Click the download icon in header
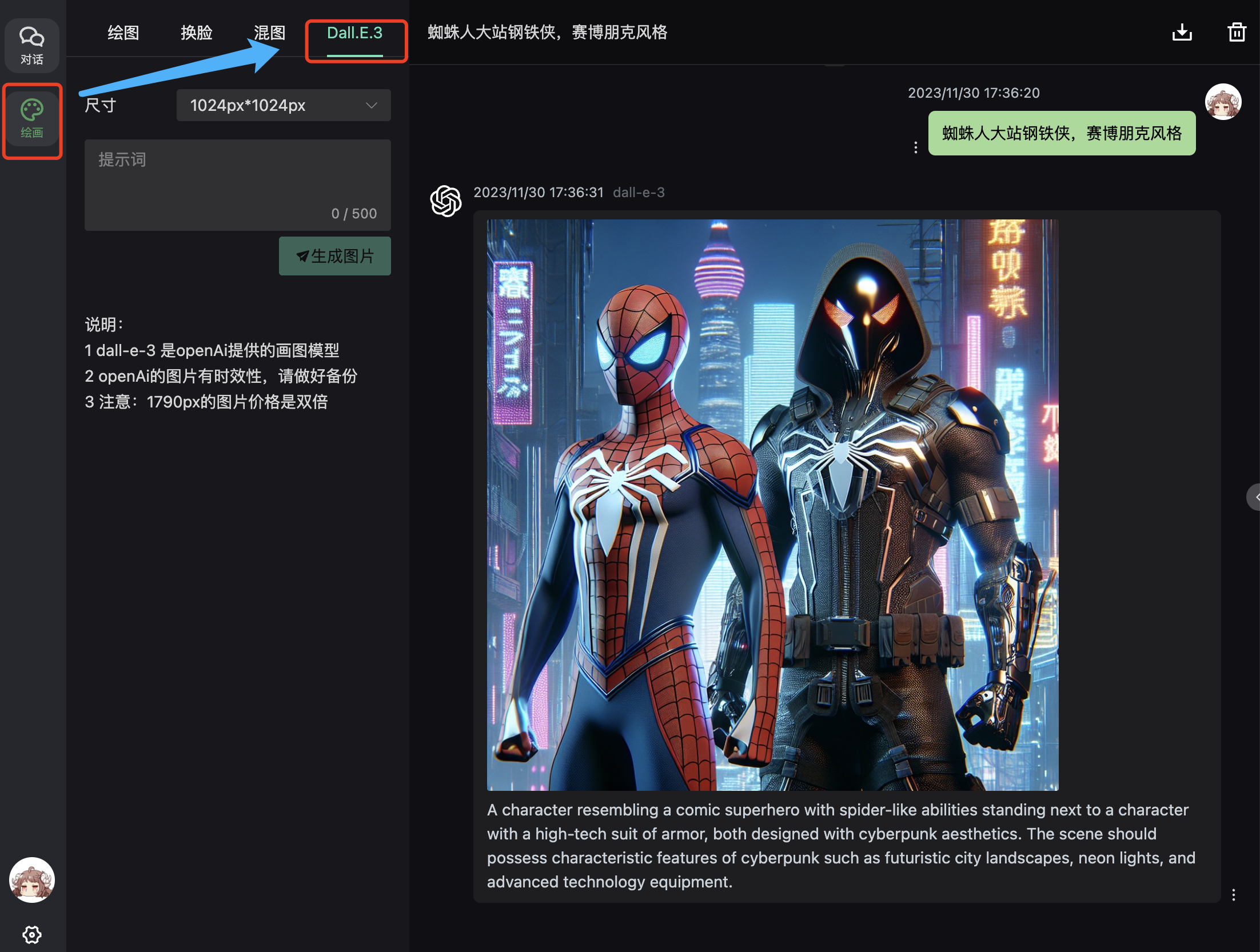This screenshot has height=952, width=1260. (x=1182, y=33)
